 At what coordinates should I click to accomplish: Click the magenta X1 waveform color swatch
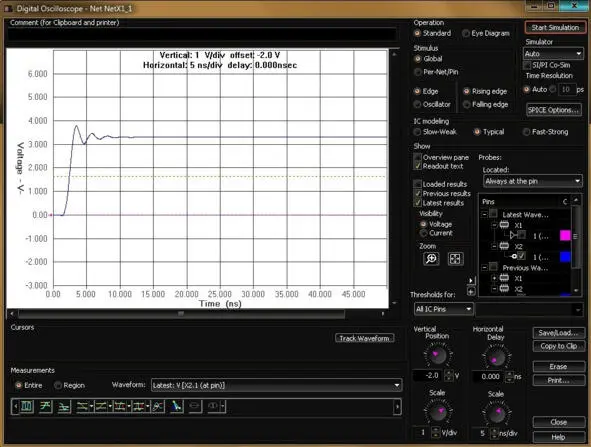[x=565, y=236]
